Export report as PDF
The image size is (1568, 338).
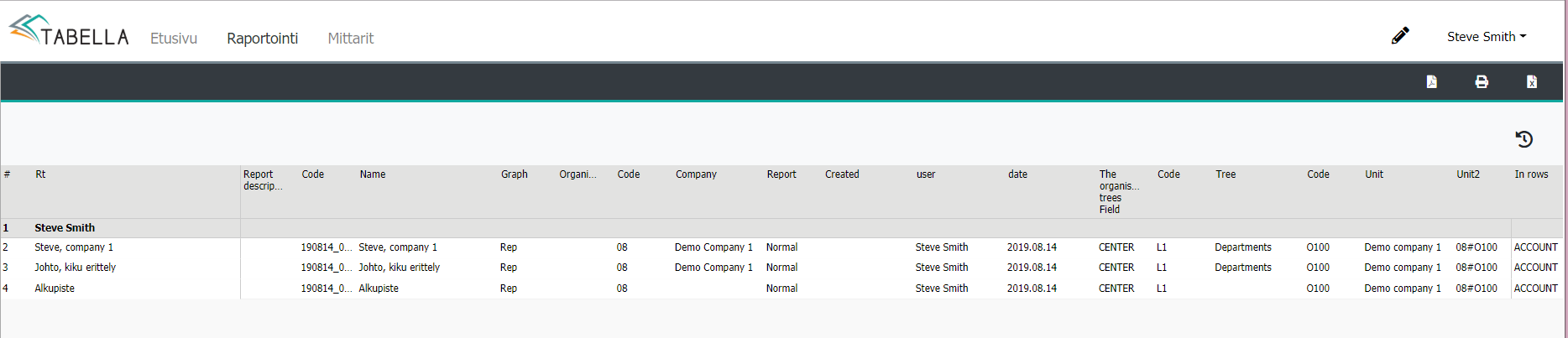click(1431, 81)
